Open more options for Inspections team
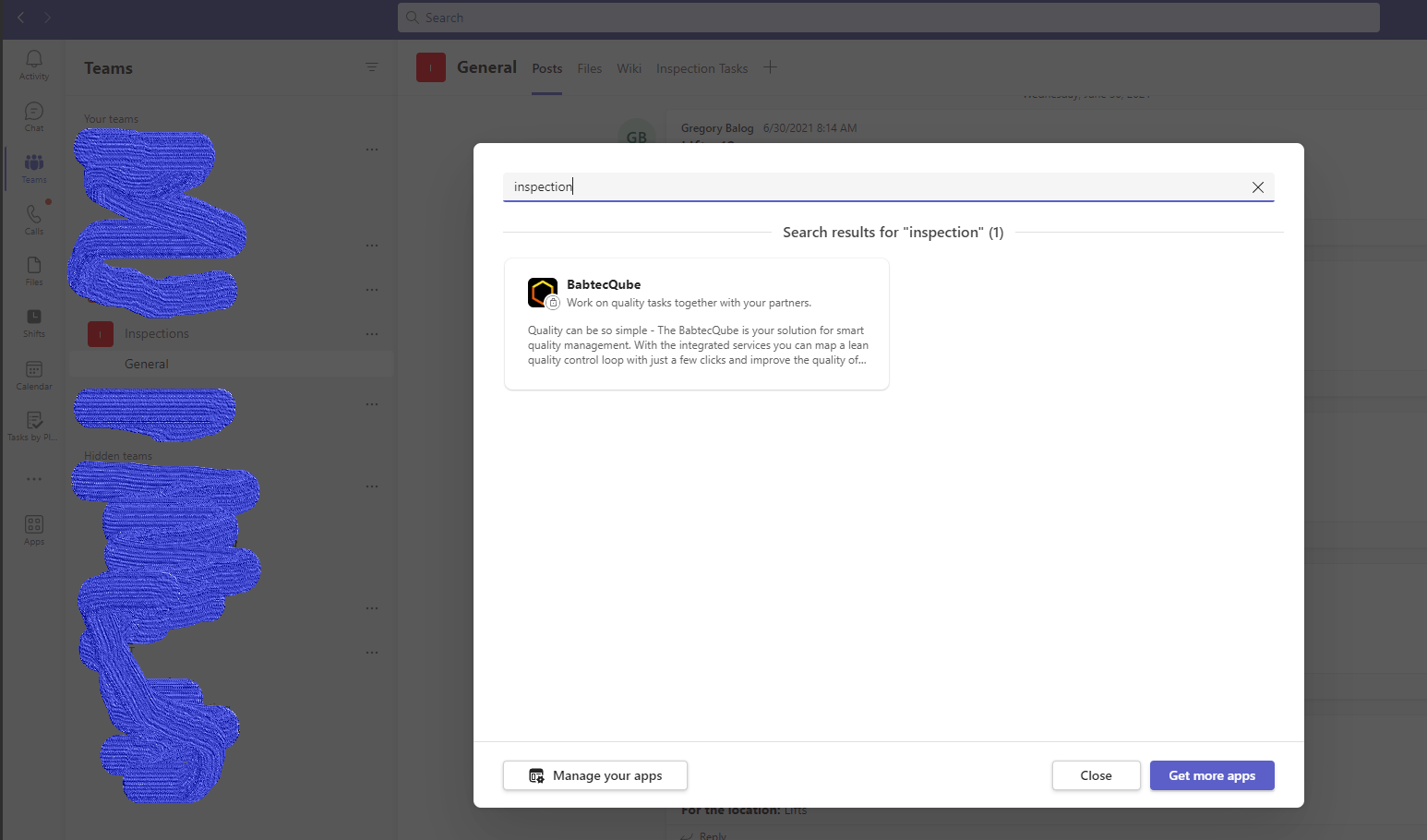Screen dimensions: 1427x840 pos(372,334)
